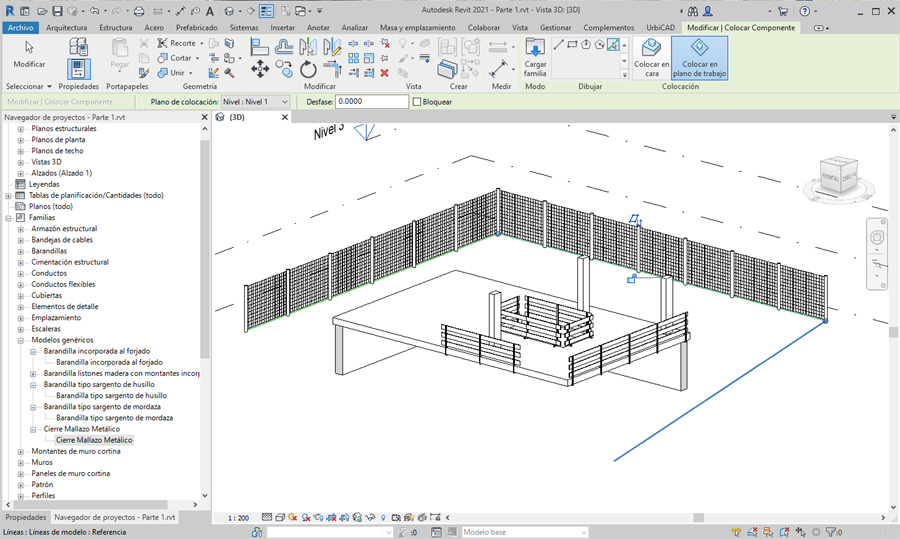The width and height of the screenshot is (900, 539).
Task: Click the 1 : 200 view scale
Action: point(238,518)
